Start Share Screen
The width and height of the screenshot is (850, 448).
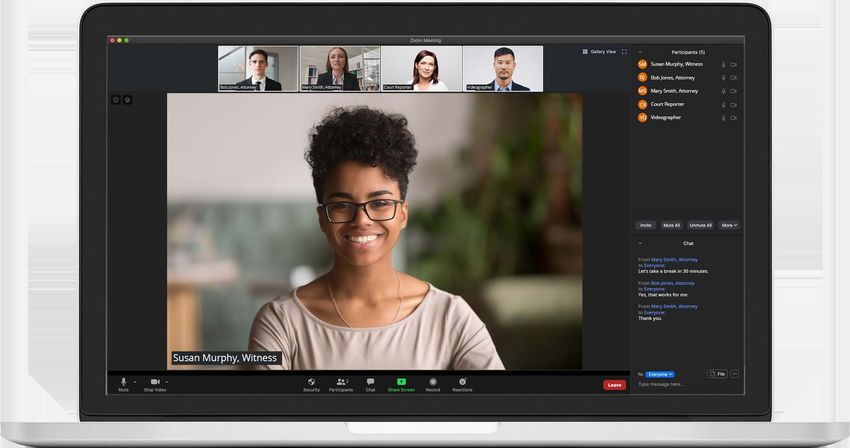point(401,385)
